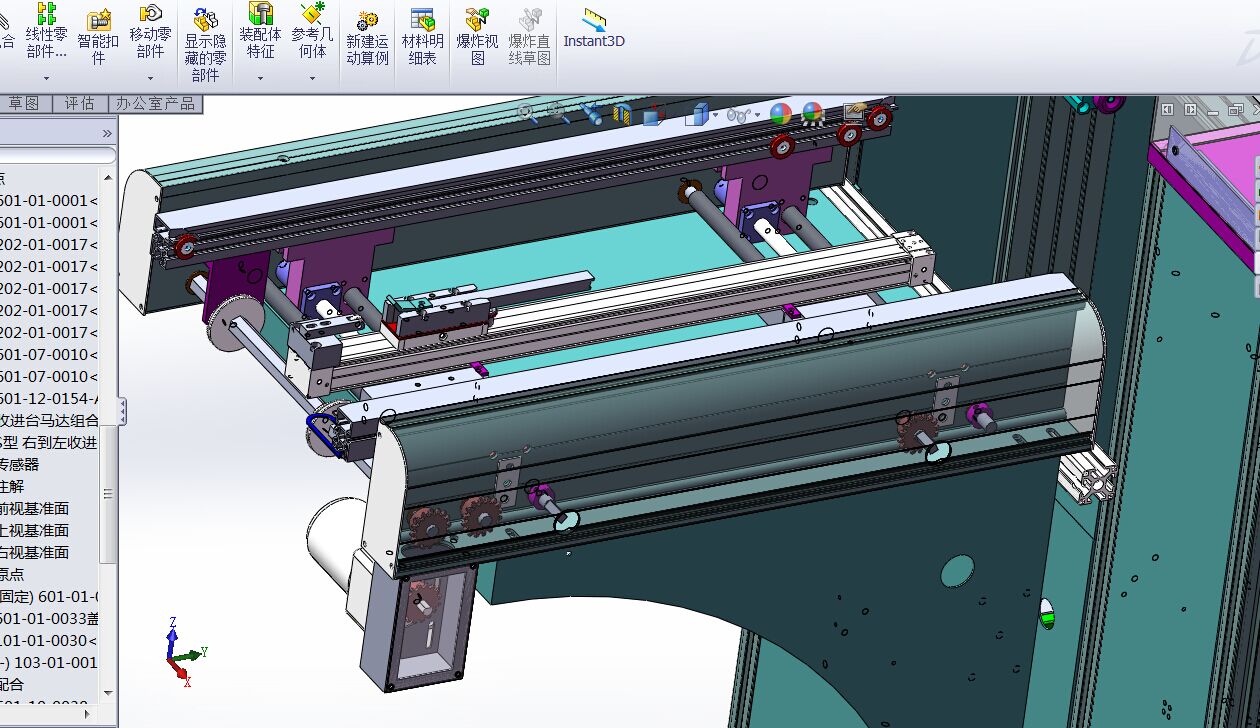1260x728 pixels.
Task: Select the 传感器 (Sensors) tree item
Action: point(20,464)
